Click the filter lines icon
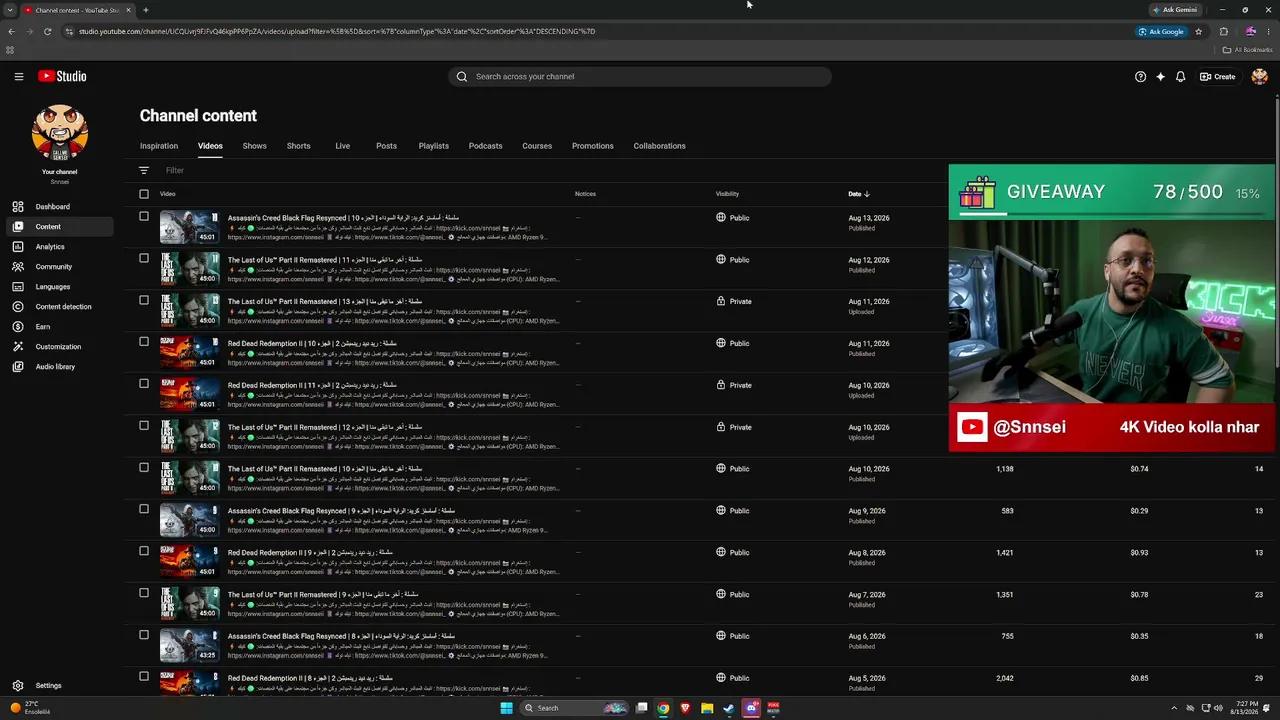The width and height of the screenshot is (1280, 720). pyautogui.click(x=144, y=171)
